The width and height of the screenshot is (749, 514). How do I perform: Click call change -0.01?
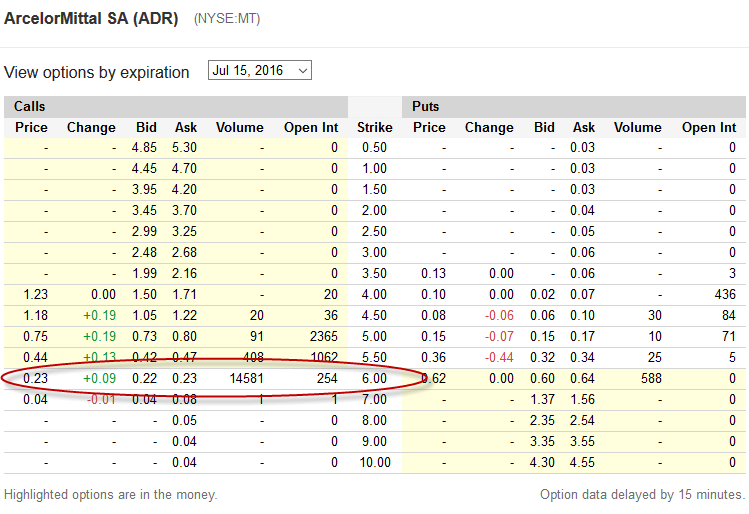pyautogui.click(x=101, y=400)
